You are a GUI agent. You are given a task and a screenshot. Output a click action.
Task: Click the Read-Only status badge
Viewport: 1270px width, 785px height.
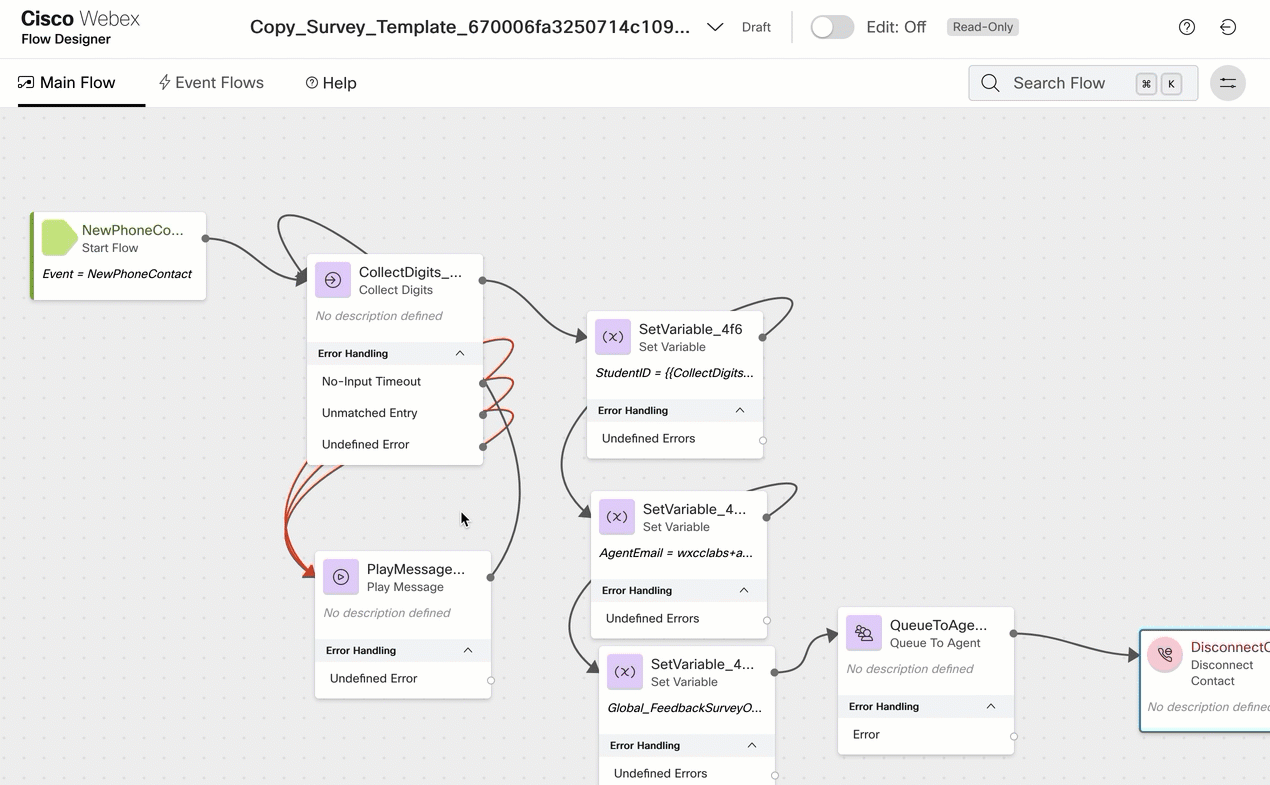(982, 27)
